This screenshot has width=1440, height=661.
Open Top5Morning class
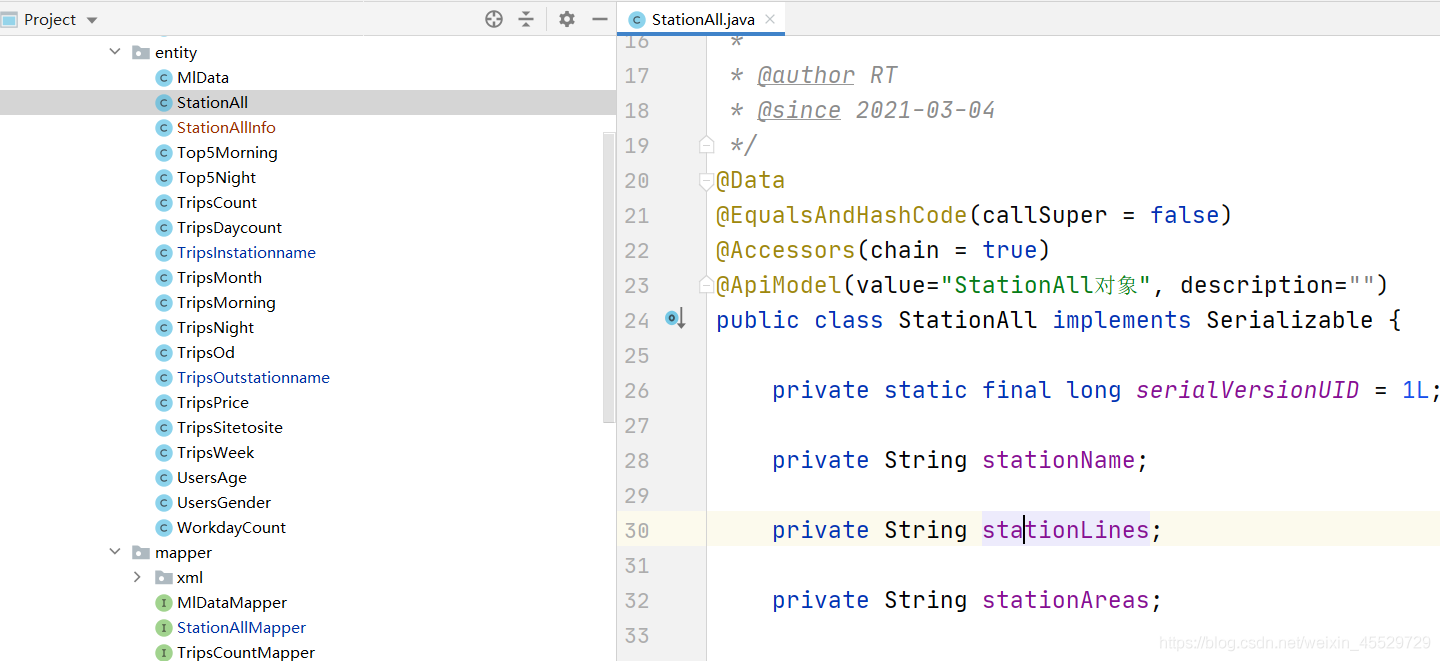point(227,152)
